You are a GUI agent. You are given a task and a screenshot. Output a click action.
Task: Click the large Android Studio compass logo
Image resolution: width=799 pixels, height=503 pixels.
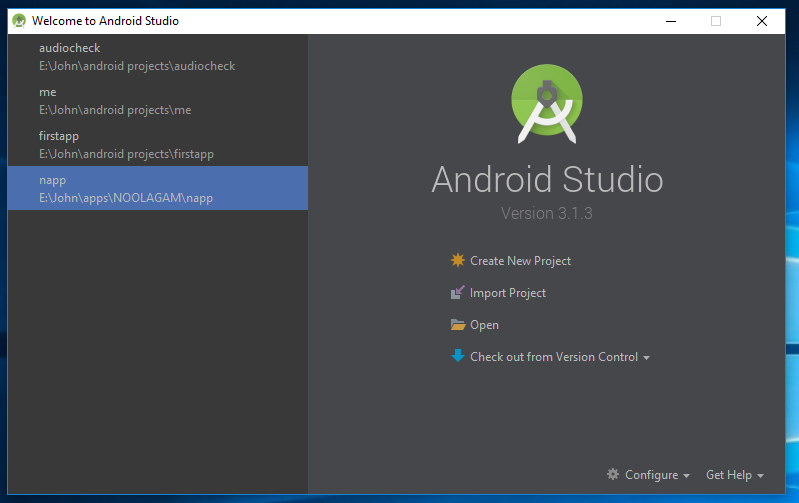point(547,104)
